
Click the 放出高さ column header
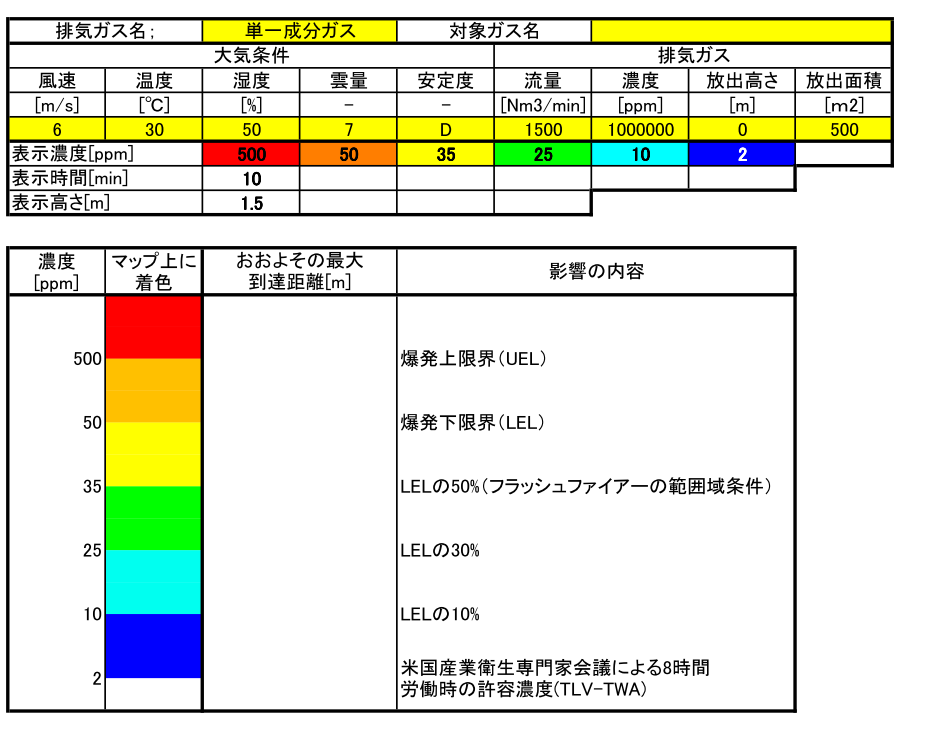(x=742, y=80)
